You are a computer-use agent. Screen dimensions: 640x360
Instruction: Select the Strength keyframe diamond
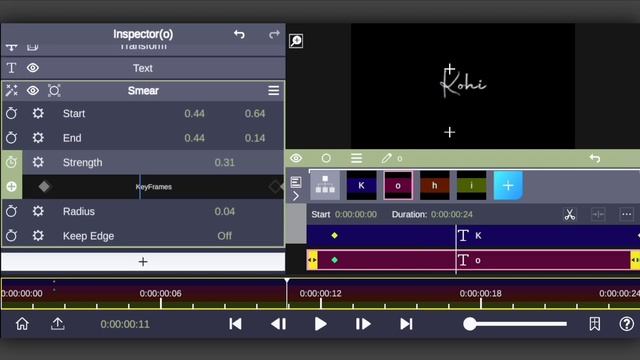point(44,187)
